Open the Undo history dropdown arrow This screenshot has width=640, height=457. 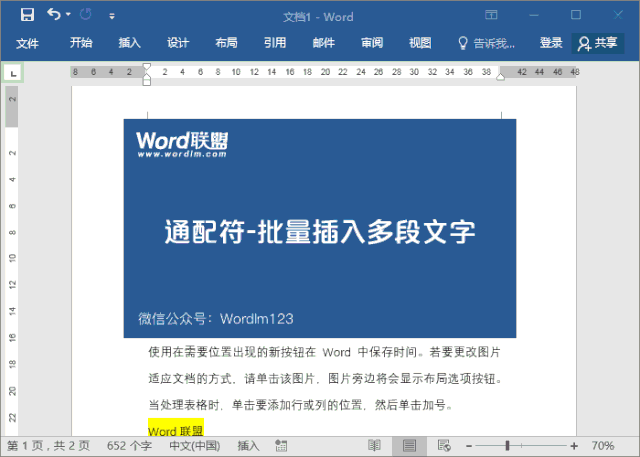tap(68, 14)
